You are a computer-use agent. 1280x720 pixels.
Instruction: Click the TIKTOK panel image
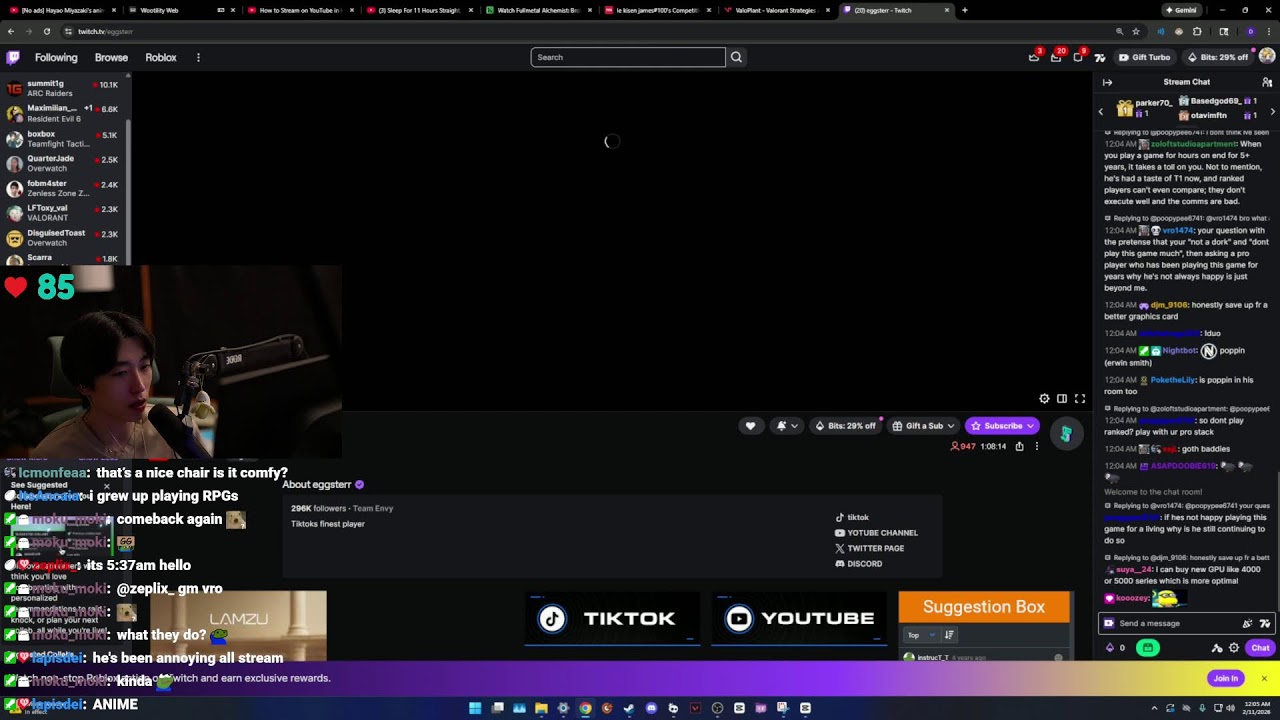click(612, 619)
